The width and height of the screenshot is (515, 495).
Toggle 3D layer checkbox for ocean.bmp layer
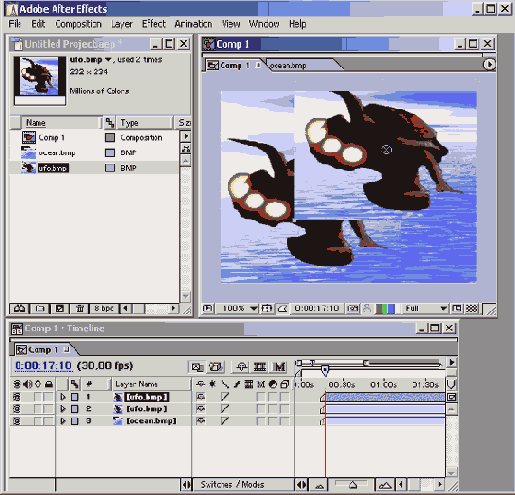284,421
